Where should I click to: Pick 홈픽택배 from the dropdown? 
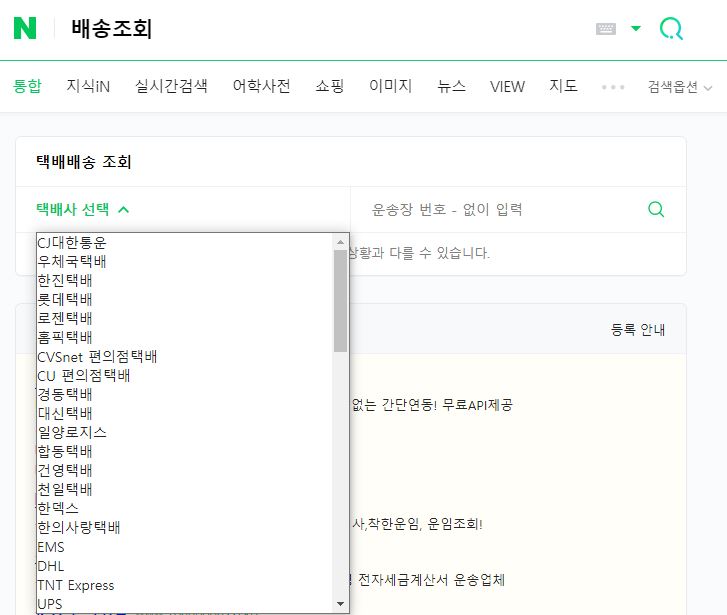(x=185, y=338)
